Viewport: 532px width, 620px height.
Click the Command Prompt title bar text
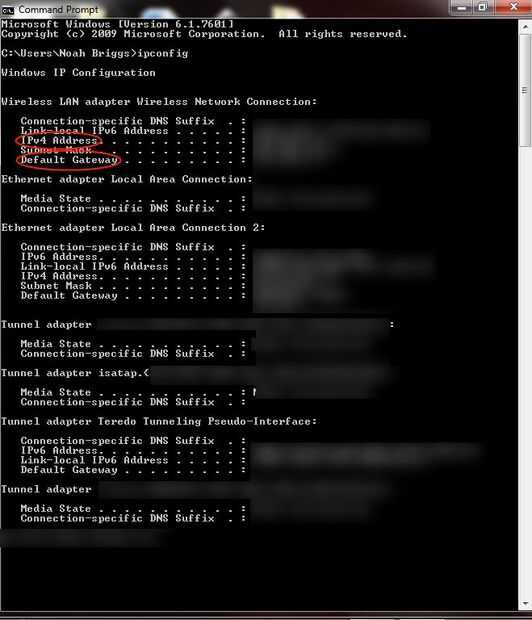pos(59,9)
